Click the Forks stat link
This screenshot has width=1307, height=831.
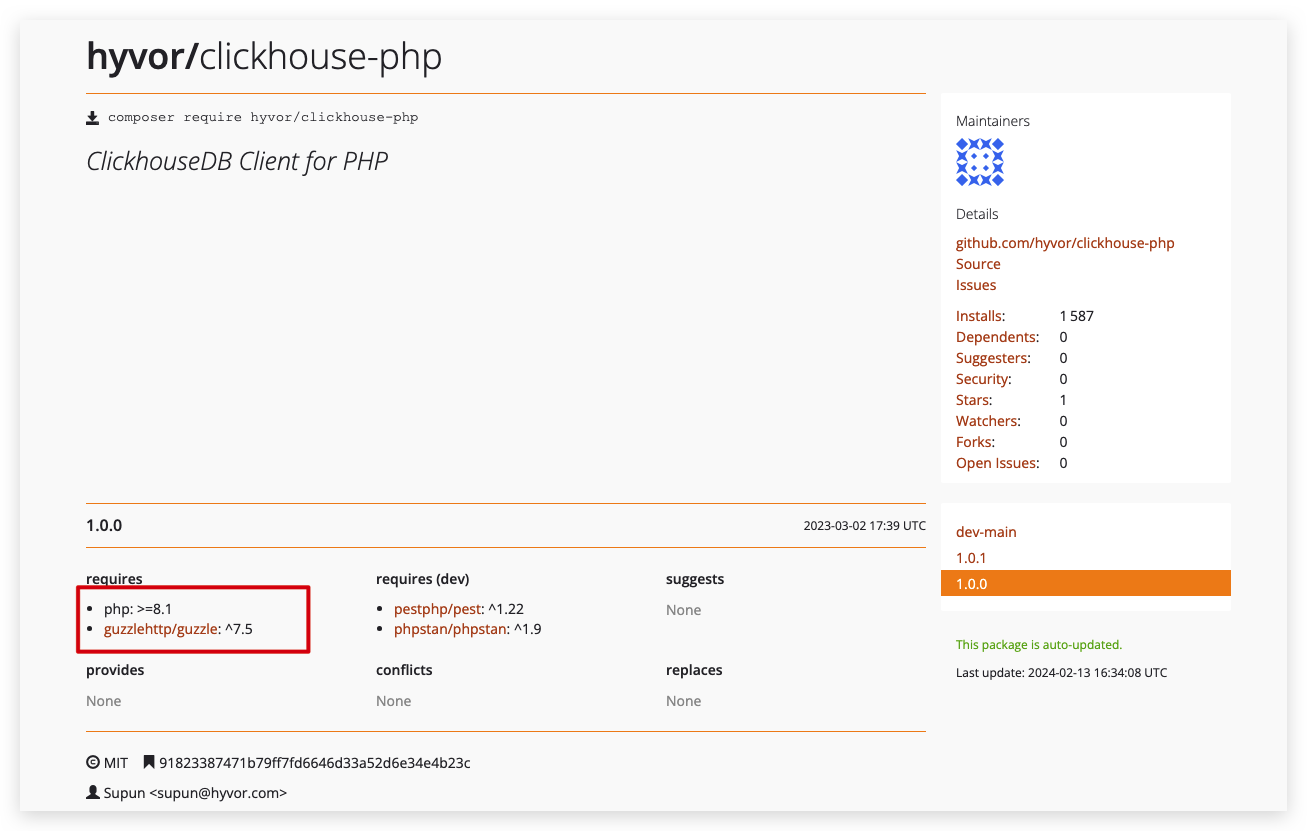click(975, 442)
